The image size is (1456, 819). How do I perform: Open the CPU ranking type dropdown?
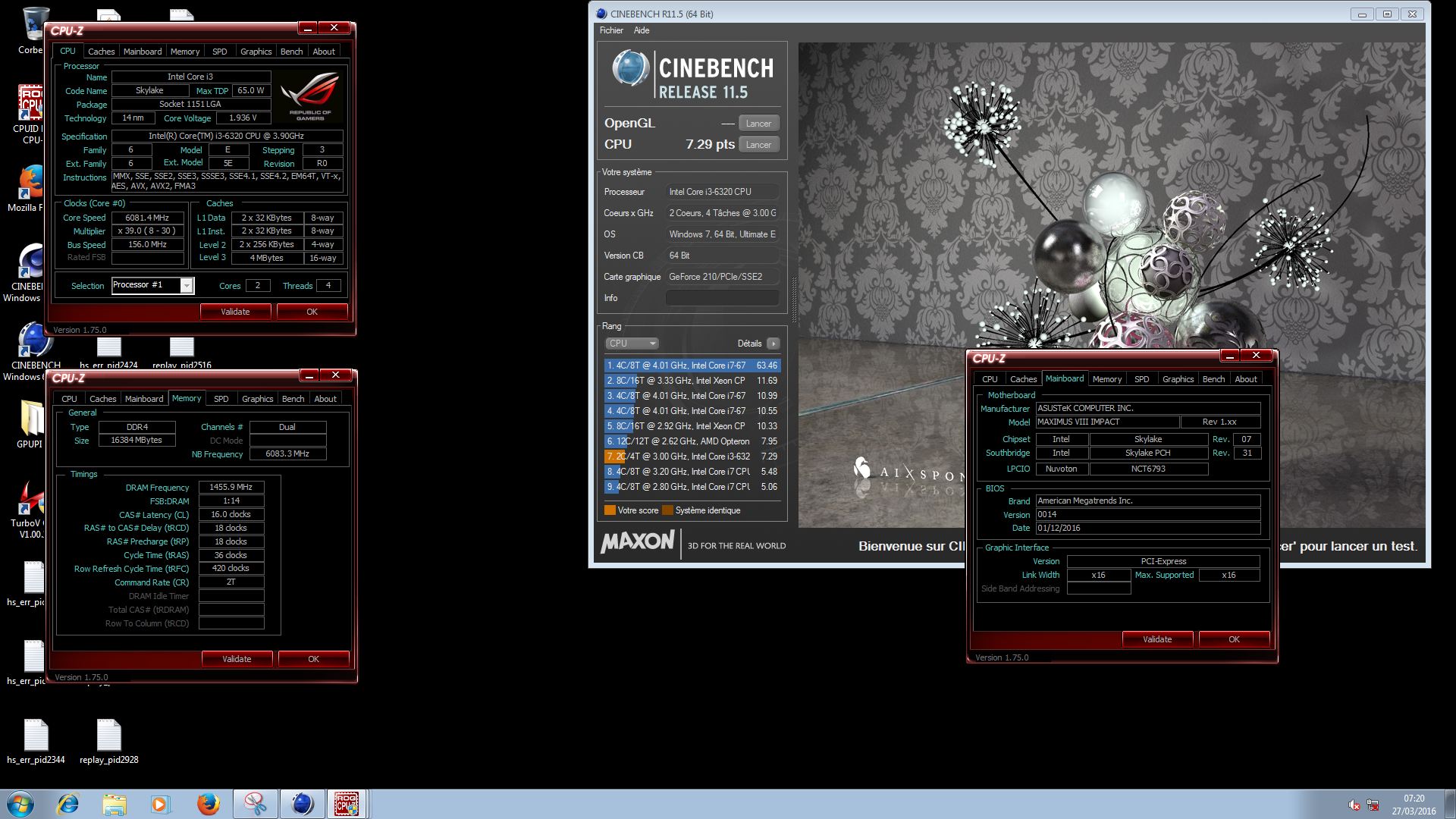click(632, 344)
